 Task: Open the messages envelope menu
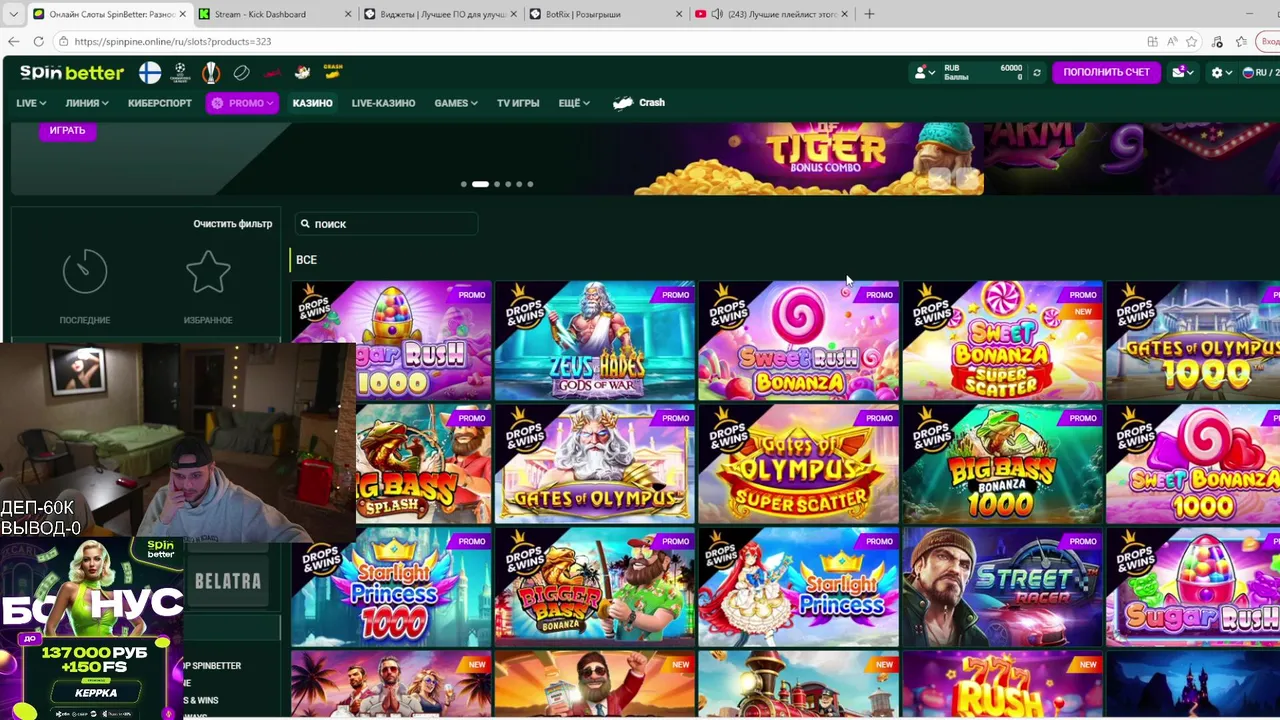point(1183,72)
